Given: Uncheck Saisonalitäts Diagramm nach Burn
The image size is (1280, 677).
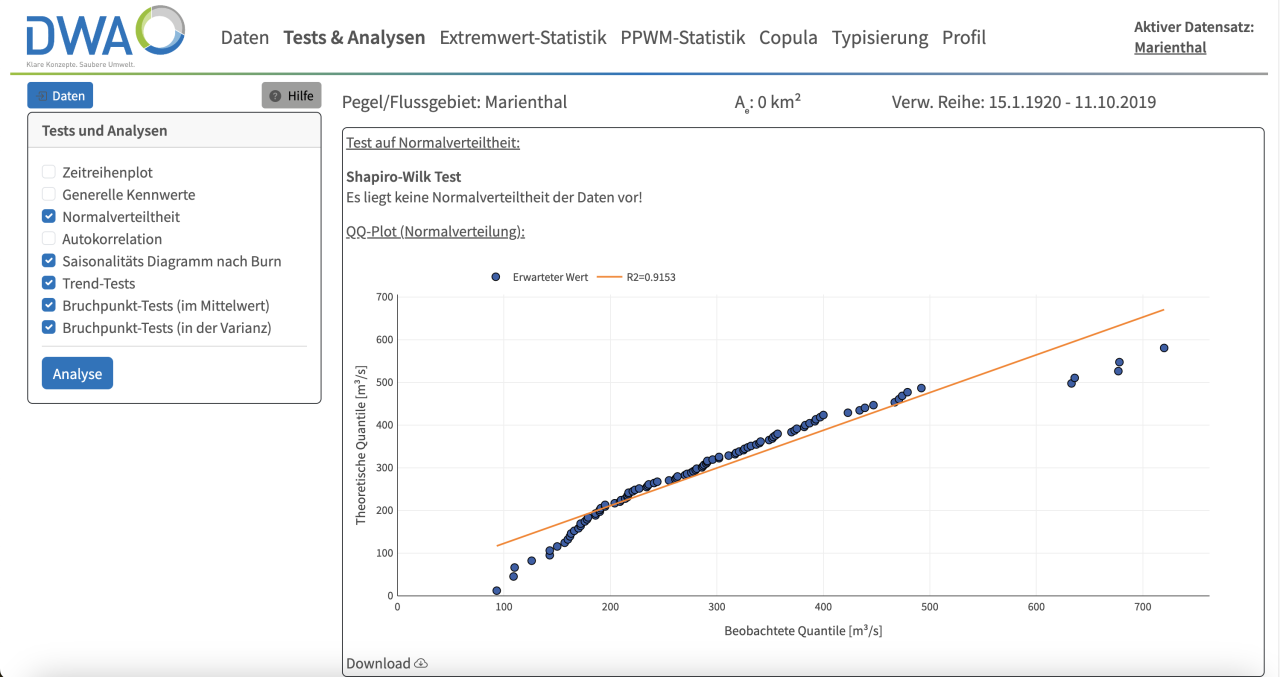Looking at the screenshot, I should [x=49, y=261].
